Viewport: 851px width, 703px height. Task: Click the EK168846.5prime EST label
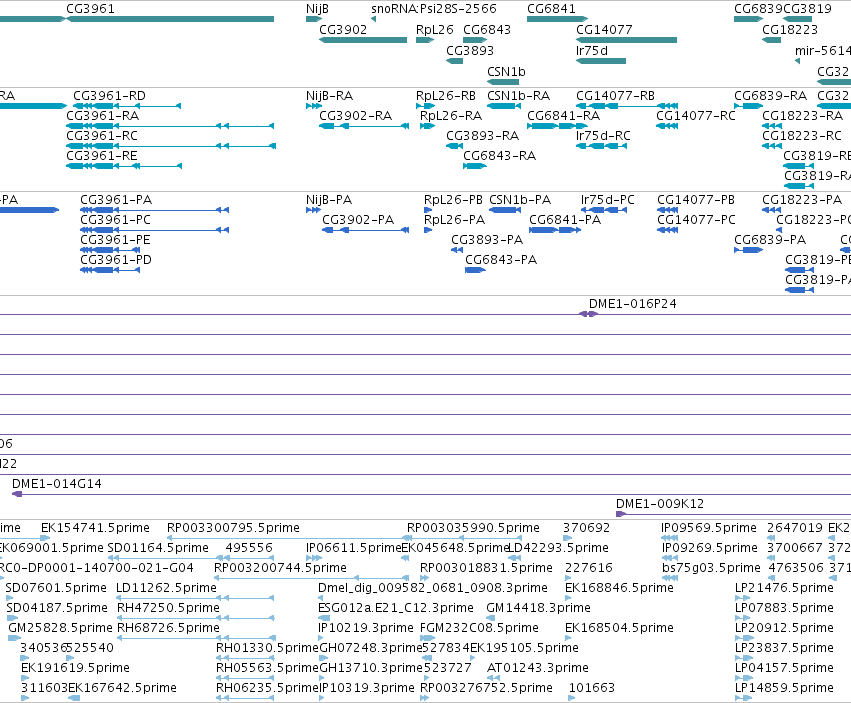click(619, 588)
